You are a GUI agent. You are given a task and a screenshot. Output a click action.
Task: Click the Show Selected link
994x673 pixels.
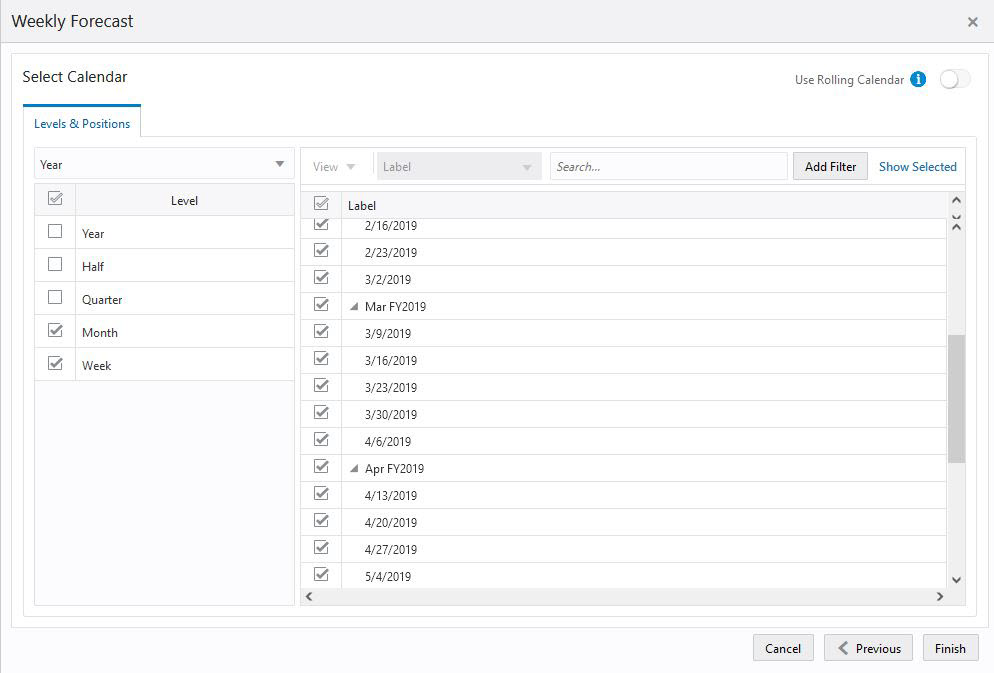917,166
